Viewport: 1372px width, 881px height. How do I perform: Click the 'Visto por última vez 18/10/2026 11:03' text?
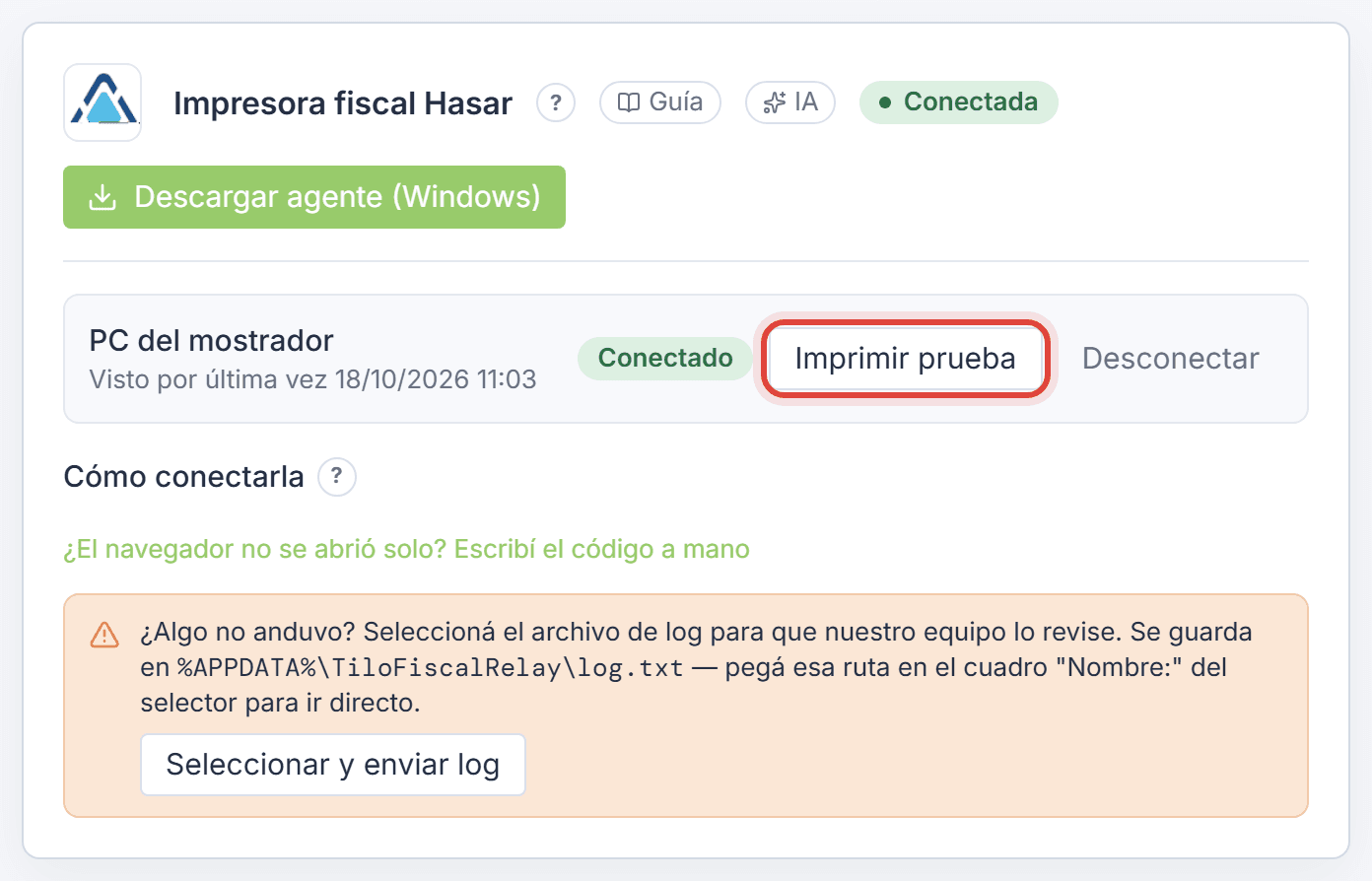[313, 379]
